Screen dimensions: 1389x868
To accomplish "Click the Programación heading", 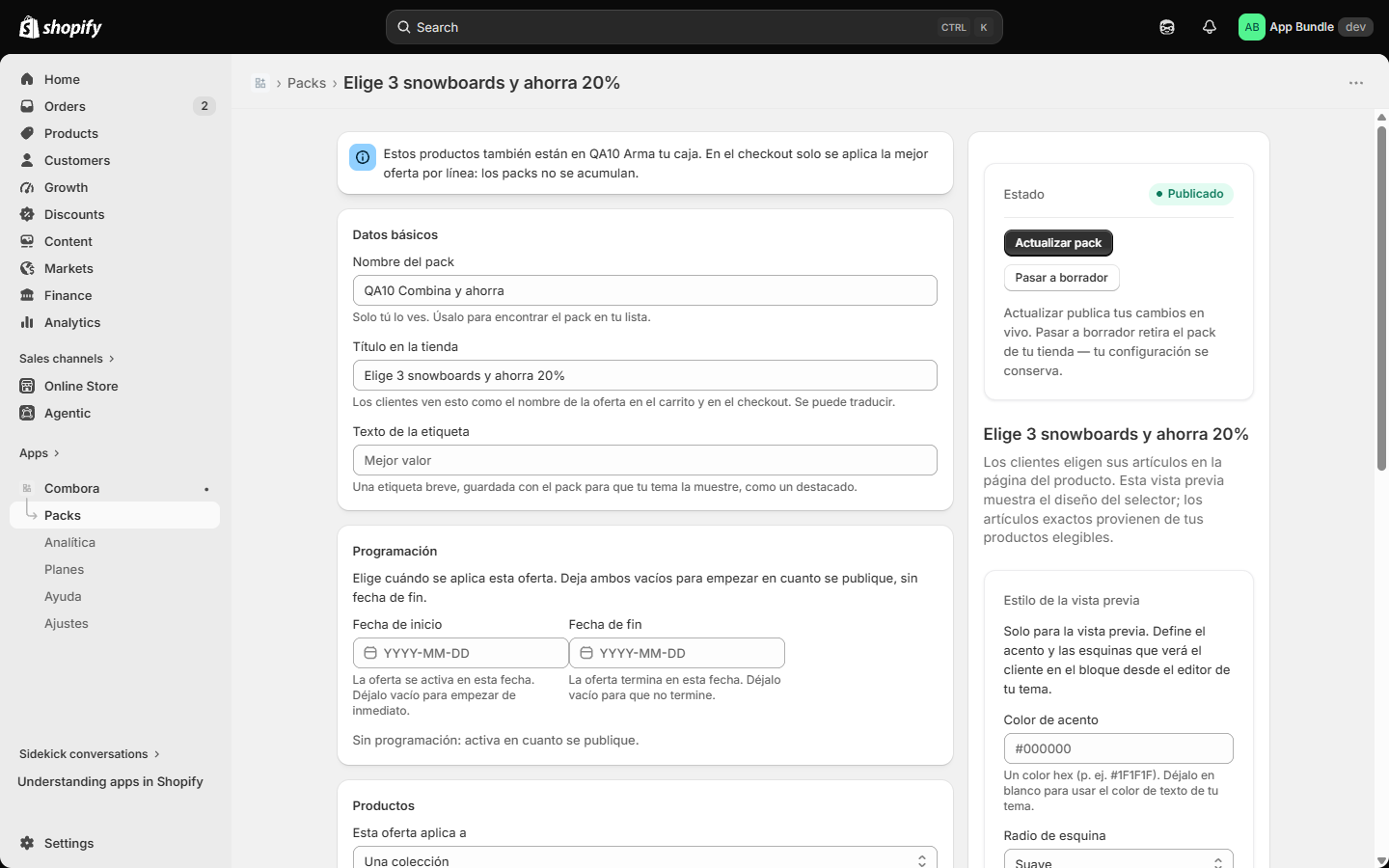I will 395,551.
